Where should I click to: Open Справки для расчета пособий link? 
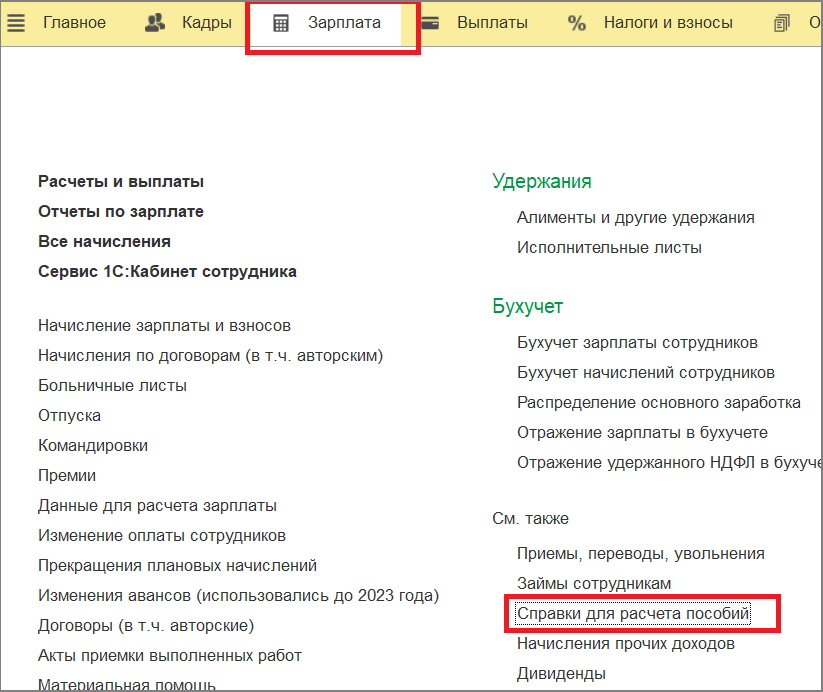[x=632, y=612]
